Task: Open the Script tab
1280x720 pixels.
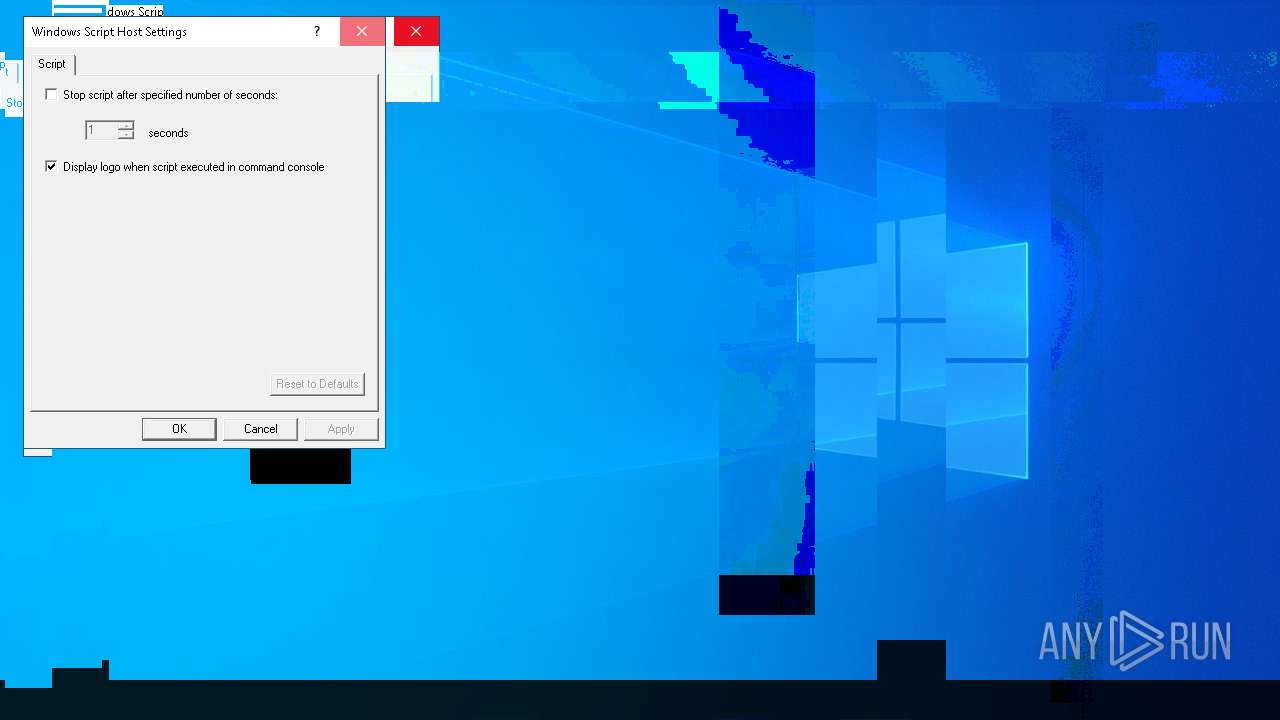Action: tap(52, 64)
